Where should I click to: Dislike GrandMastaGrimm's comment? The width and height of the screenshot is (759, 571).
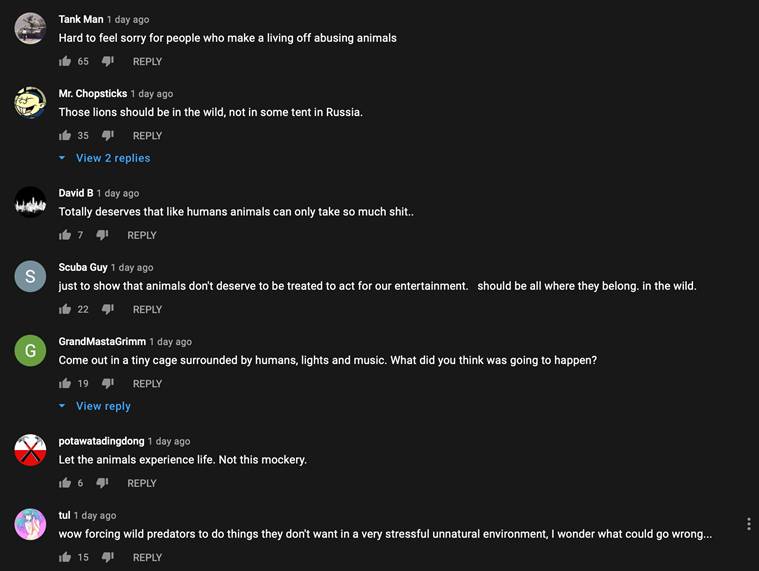click(x=108, y=384)
